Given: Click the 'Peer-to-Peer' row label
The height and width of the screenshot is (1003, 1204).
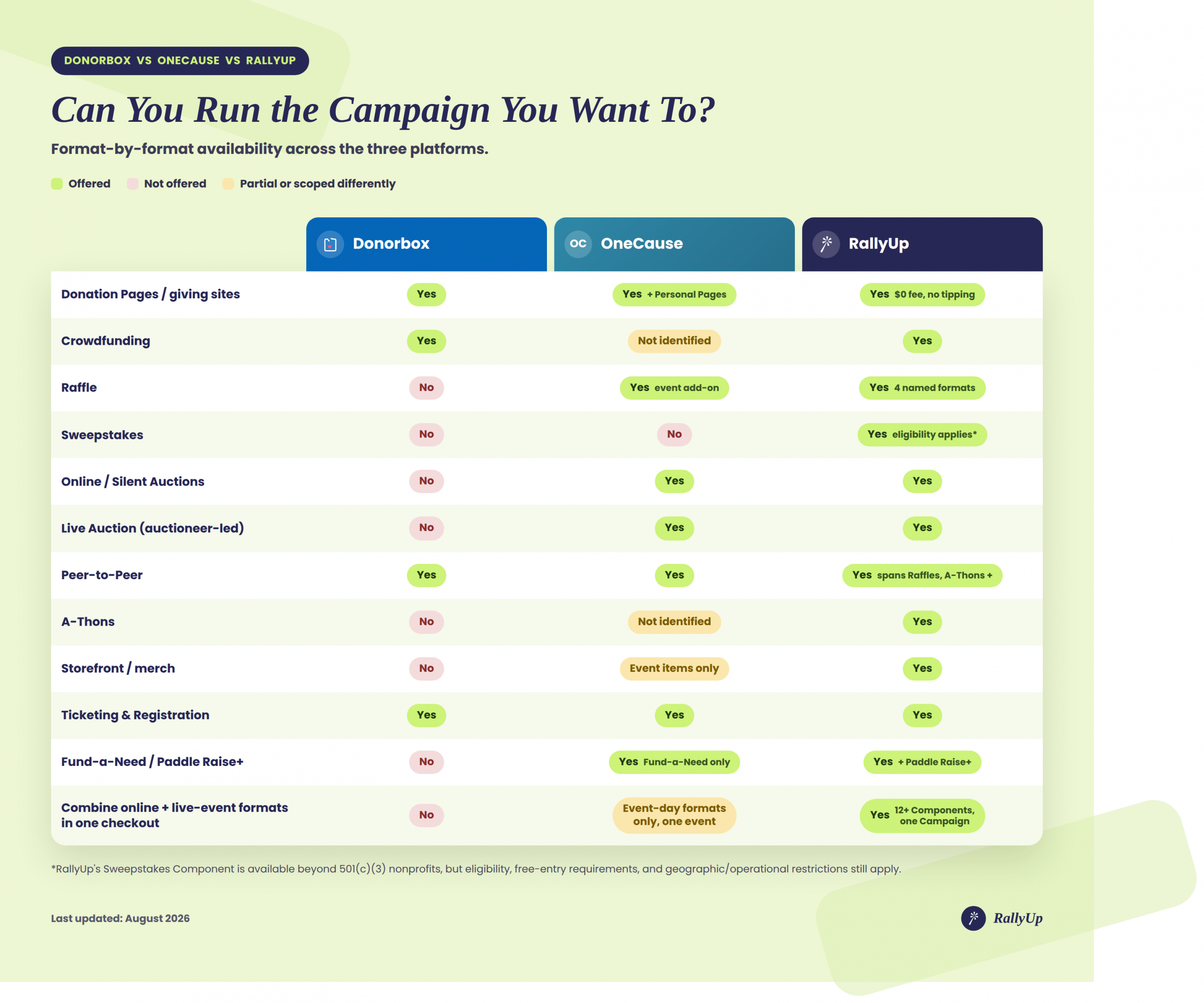Looking at the screenshot, I should pyautogui.click(x=102, y=575).
